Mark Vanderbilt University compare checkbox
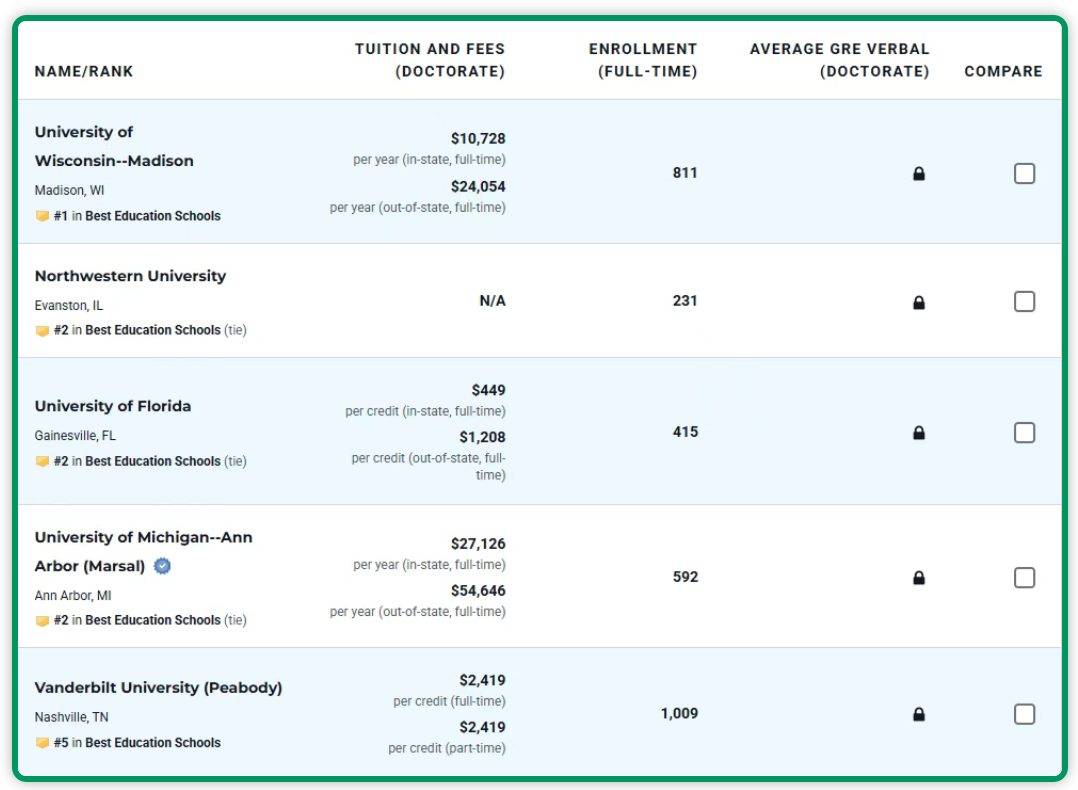This screenshot has width=1078, height=790. [x=1024, y=714]
